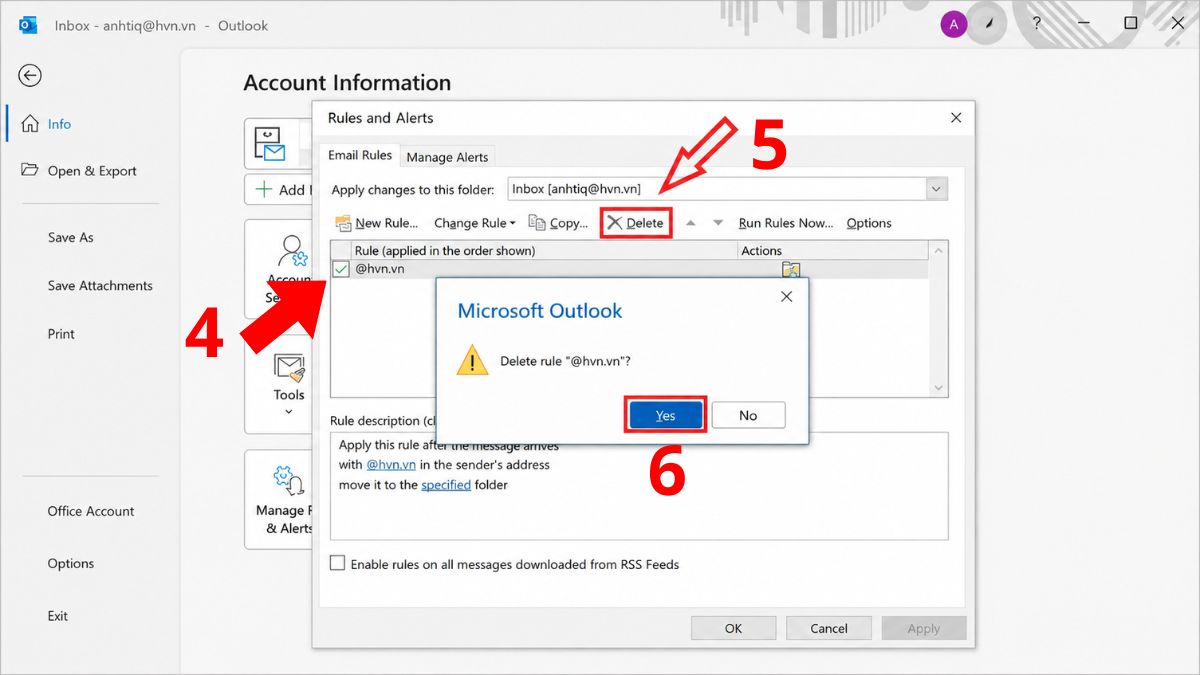This screenshot has width=1200, height=675.
Task: Click the user account avatar A
Action: [954, 24]
